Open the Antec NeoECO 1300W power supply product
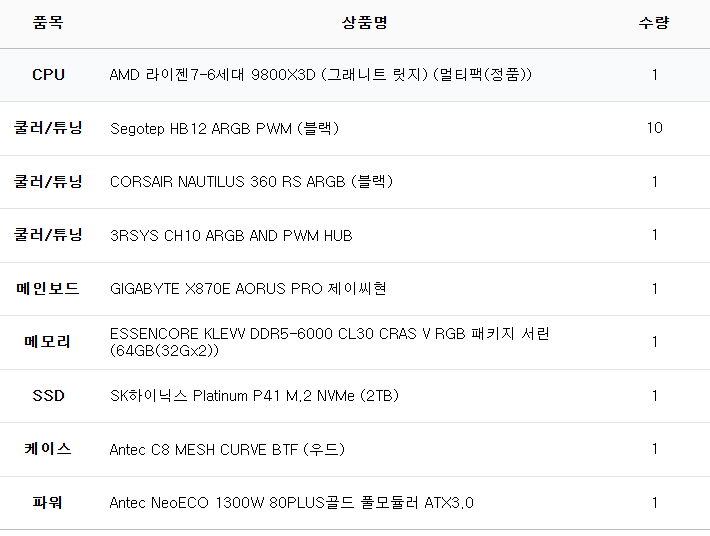Viewport: 710px width, 536px height. tap(291, 503)
